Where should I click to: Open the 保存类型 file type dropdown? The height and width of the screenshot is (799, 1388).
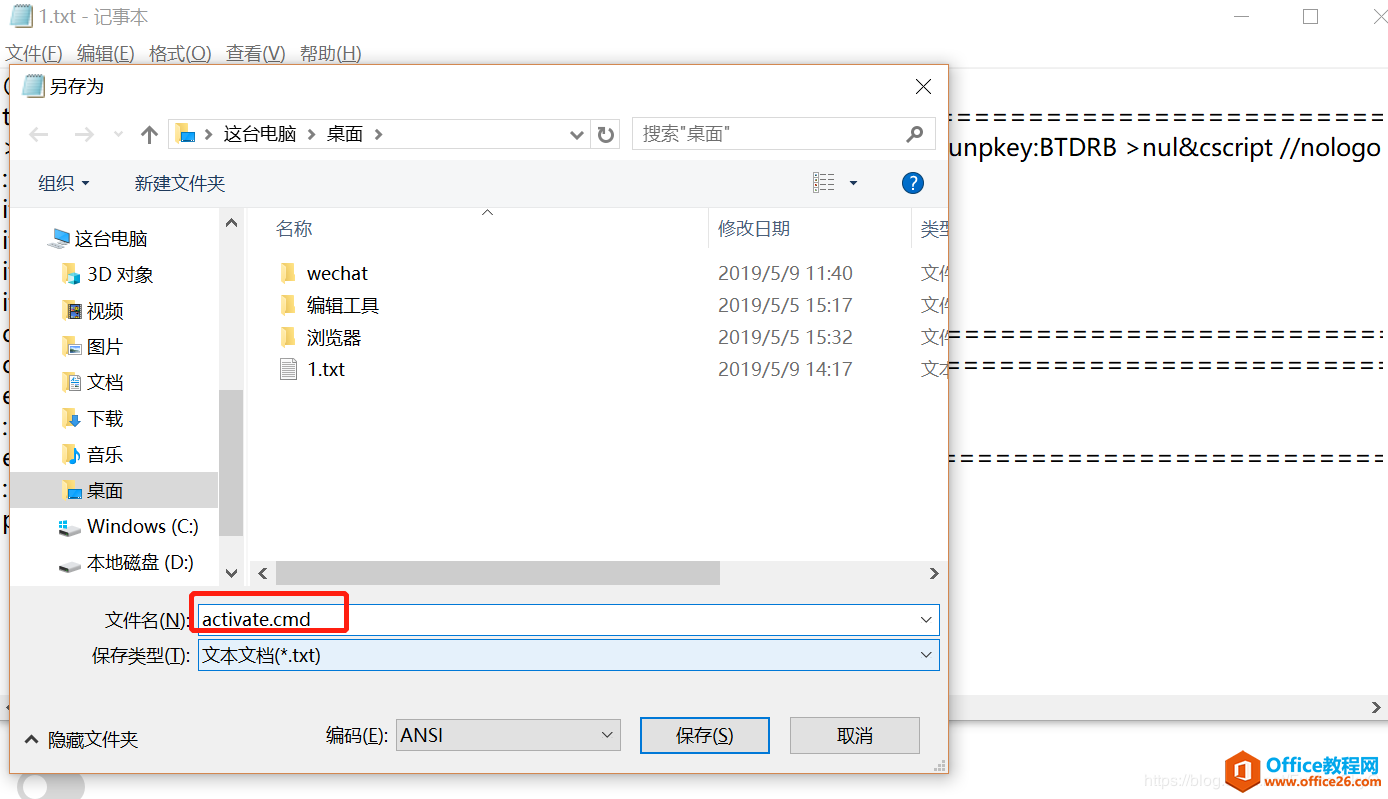tap(925, 655)
